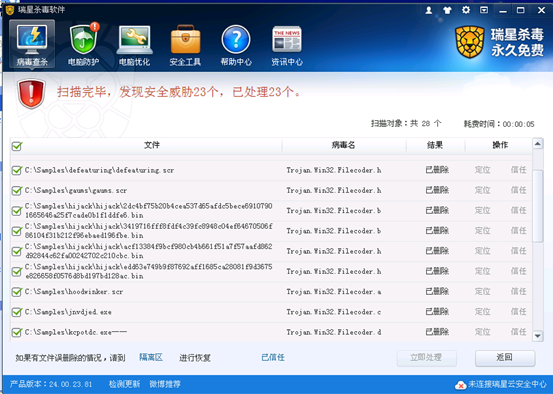Viewport: 553px width, 394px height.
Task: Click the scroll up arrow of results list
Action: [x=537, y=144]
